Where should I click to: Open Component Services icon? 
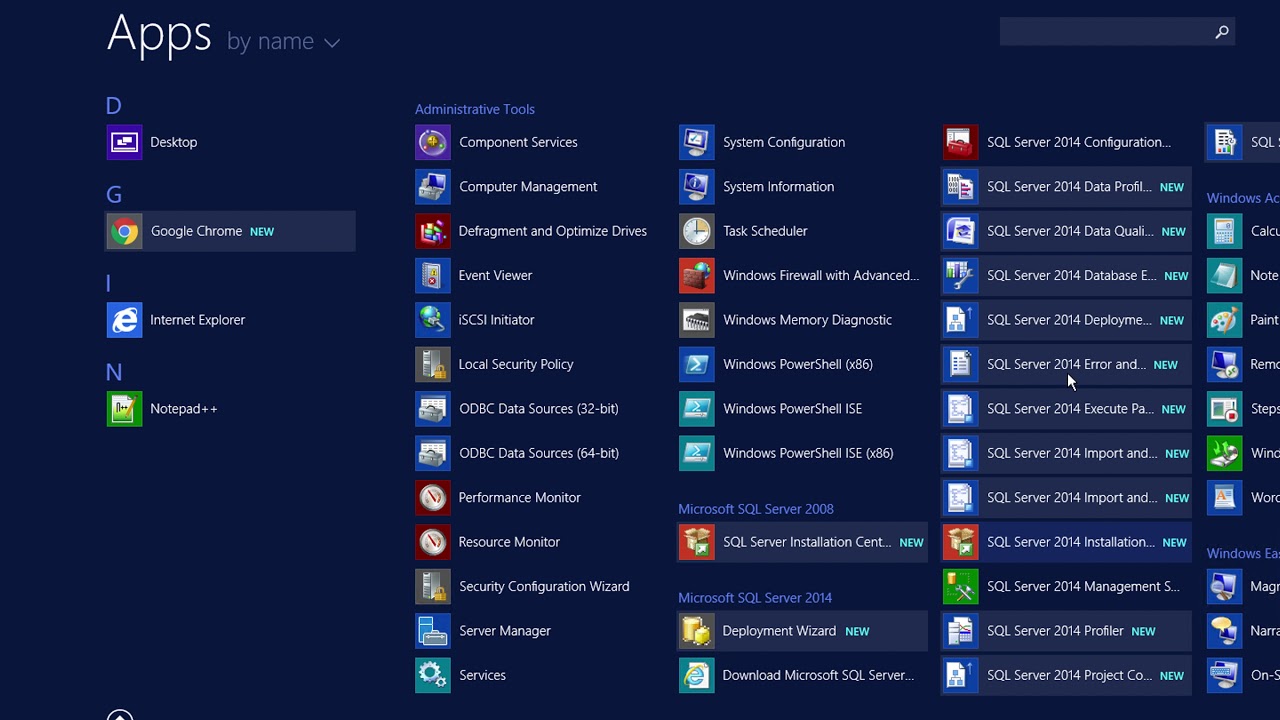point(433,142)
